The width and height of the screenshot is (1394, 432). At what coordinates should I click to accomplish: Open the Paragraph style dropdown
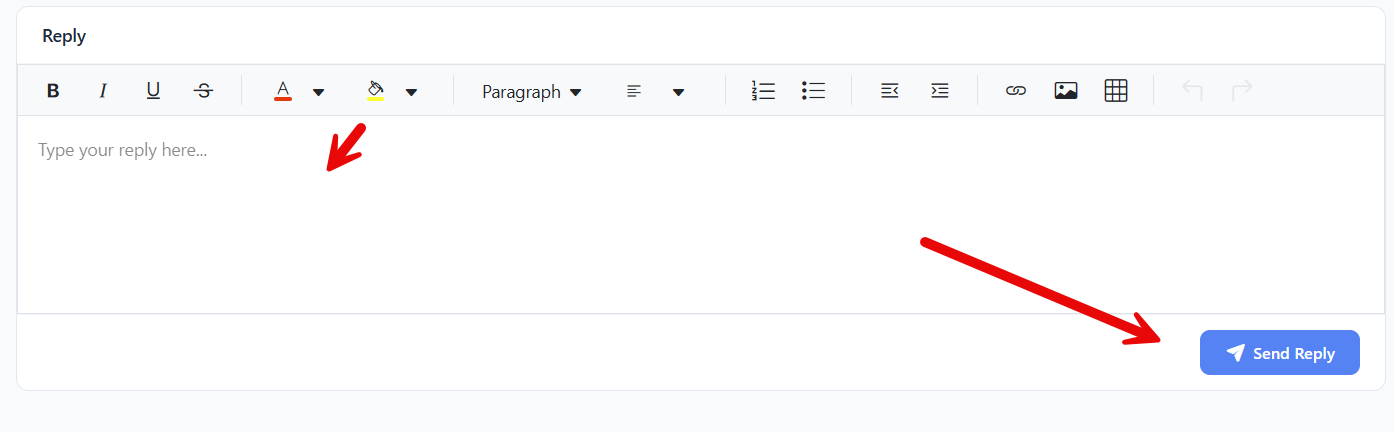(531, 92)
